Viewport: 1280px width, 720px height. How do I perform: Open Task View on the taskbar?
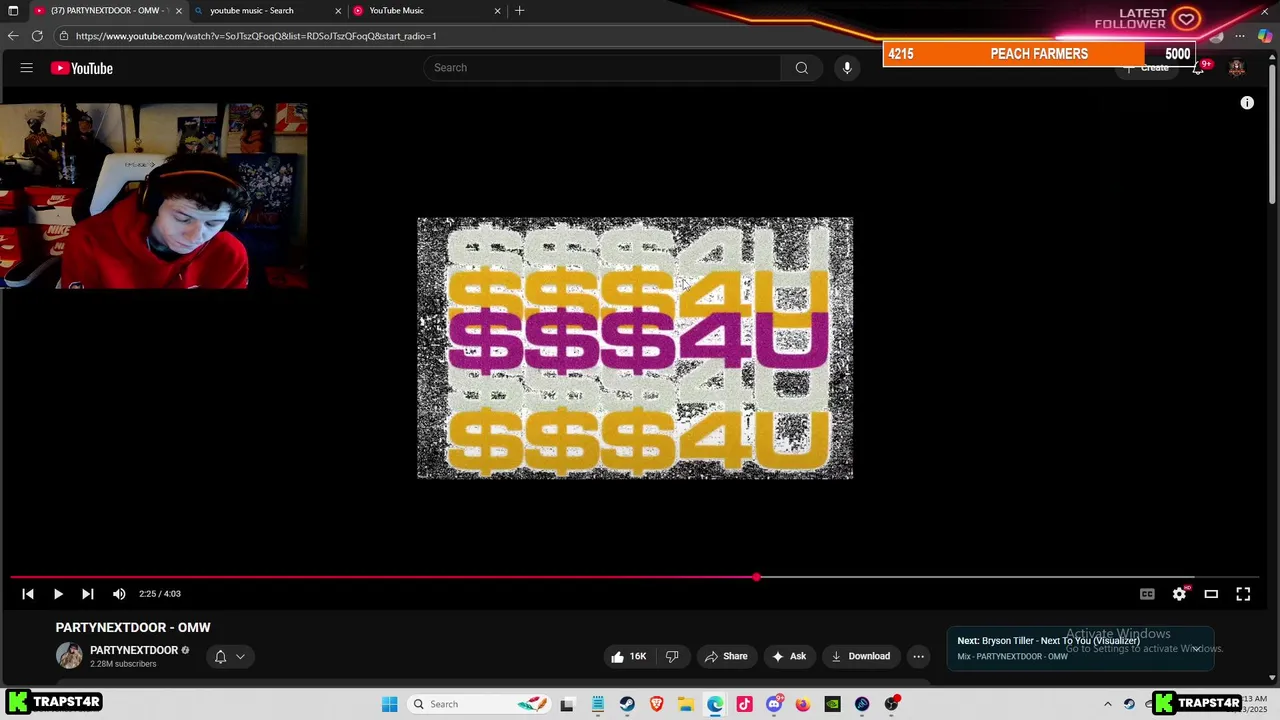click(567, 704)
